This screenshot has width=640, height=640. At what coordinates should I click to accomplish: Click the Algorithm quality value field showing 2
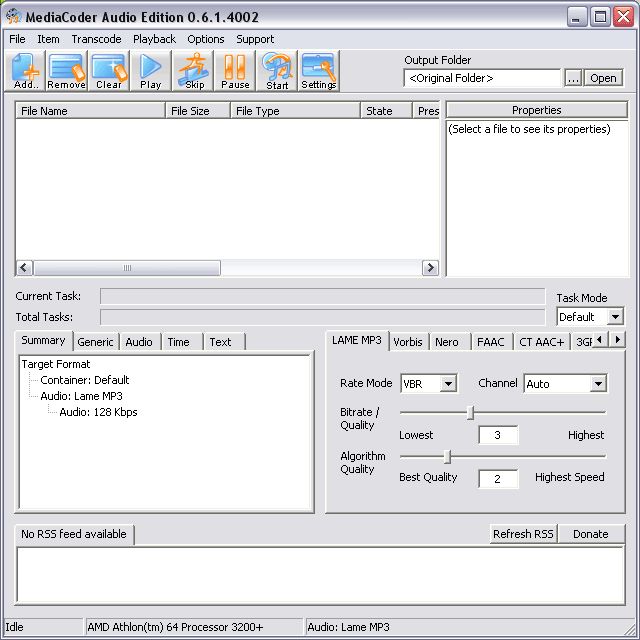498,479
